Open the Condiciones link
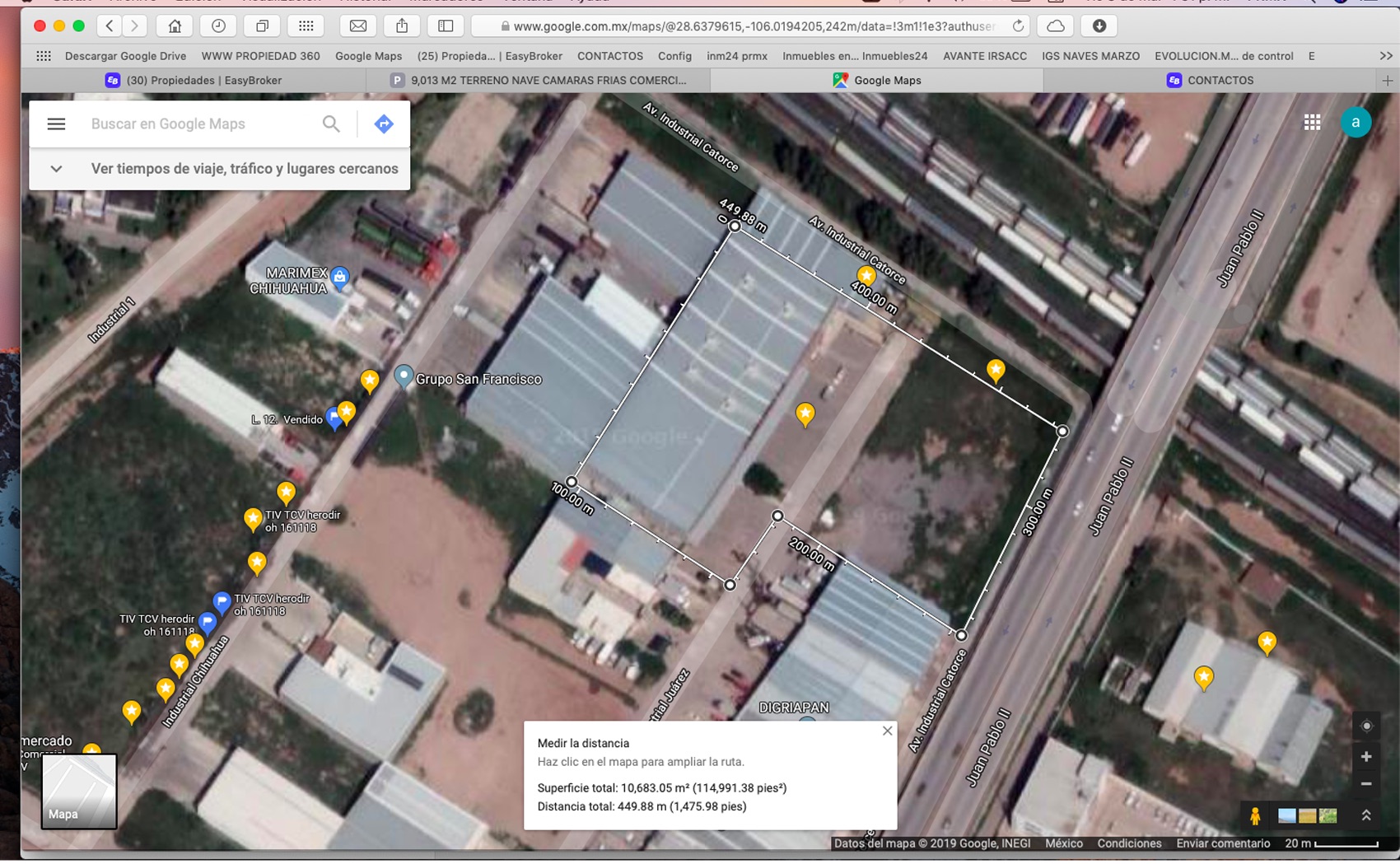1400x864 pixels. pyautogui.click(x=1129, y=843)
